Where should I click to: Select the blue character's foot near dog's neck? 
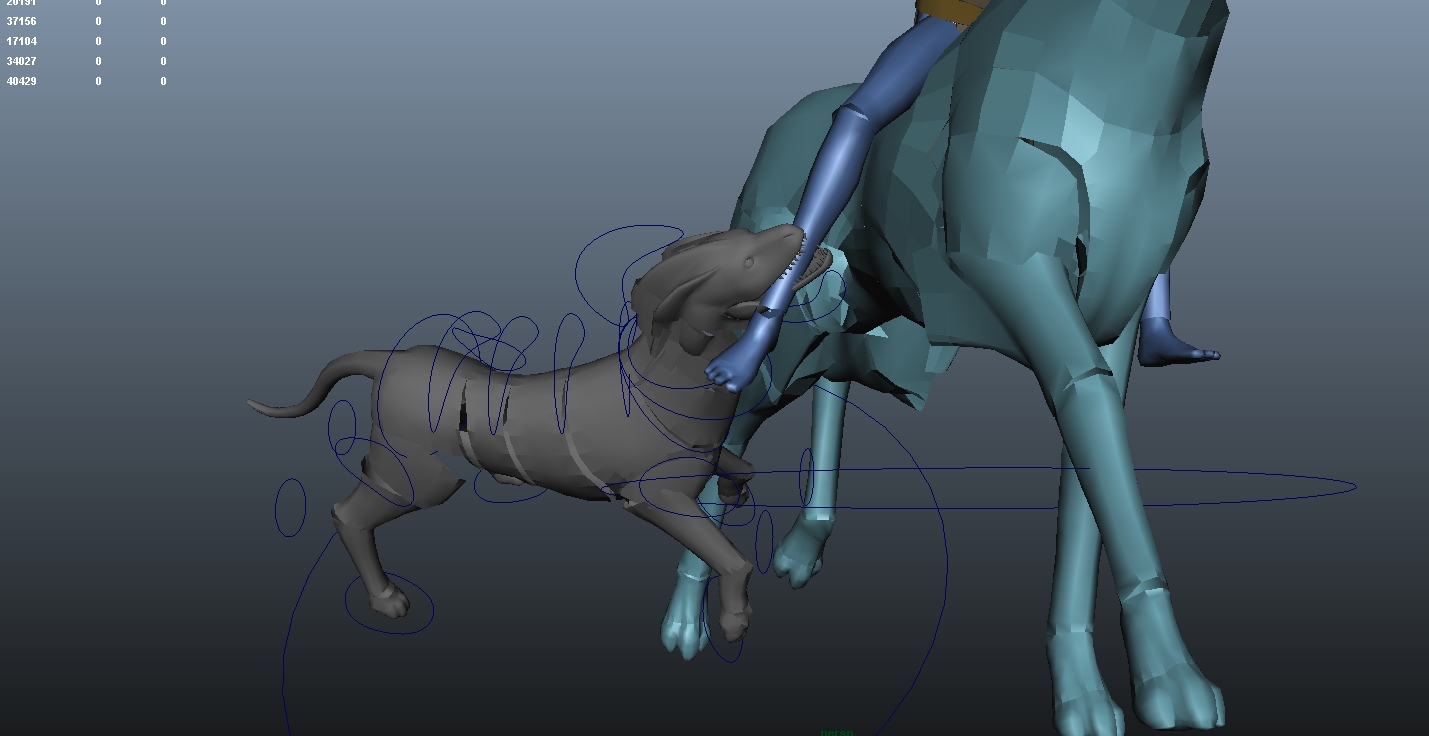click(x=738, y=359)
